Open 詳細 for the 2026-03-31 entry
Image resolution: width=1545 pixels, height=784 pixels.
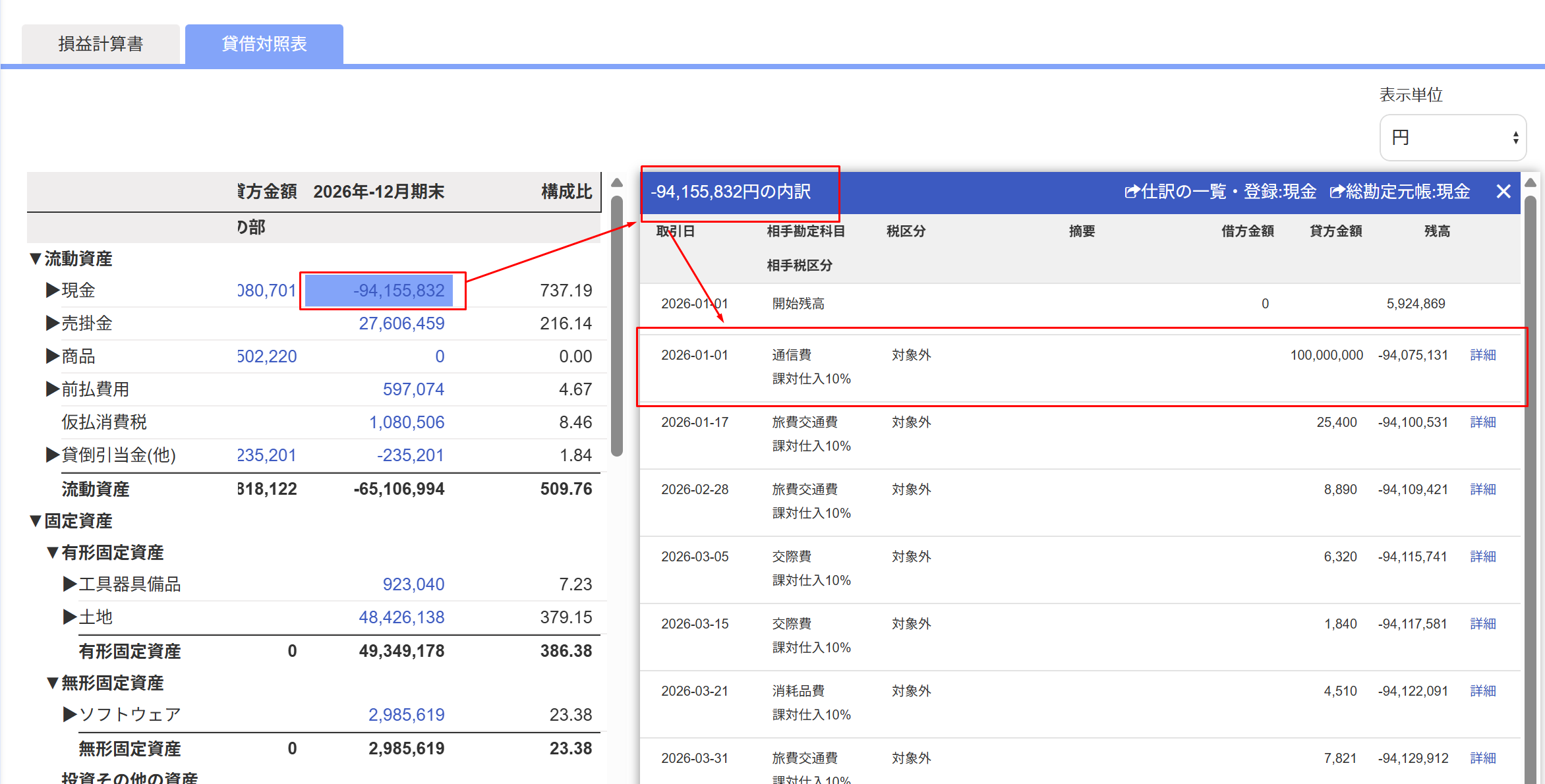(x=1483, y=758)
